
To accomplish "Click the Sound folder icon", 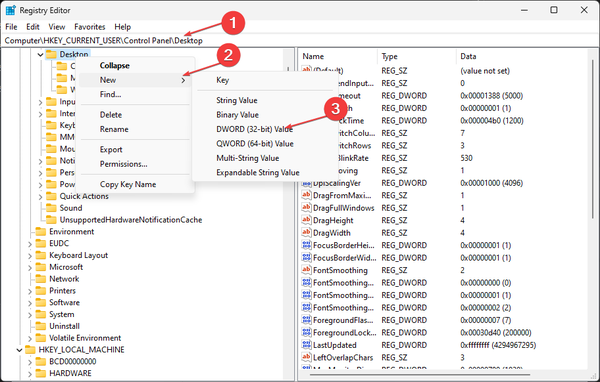I will coord(51,208).
